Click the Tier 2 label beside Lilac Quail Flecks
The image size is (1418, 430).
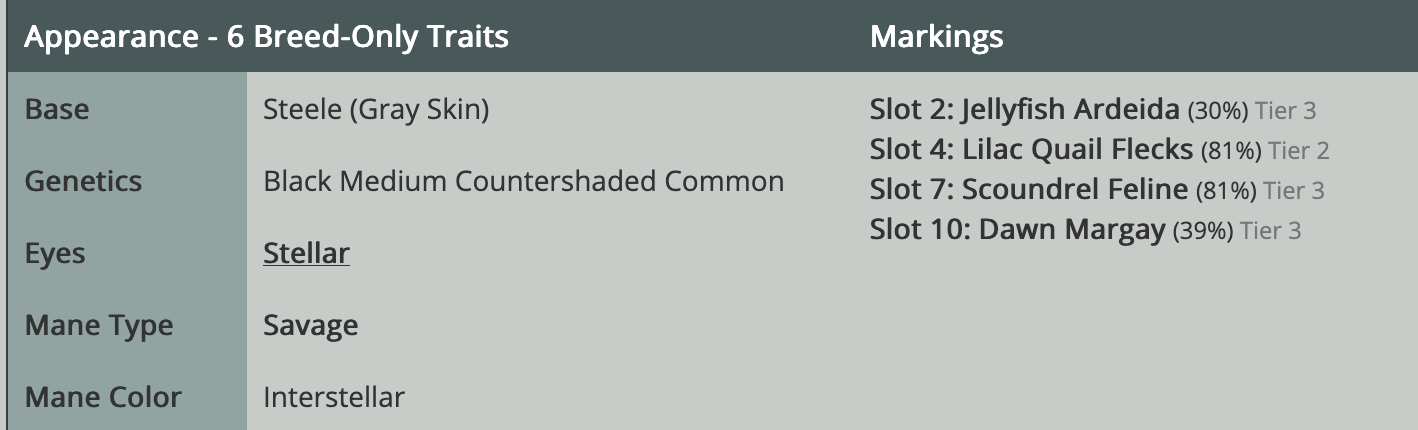point(1298,151)
